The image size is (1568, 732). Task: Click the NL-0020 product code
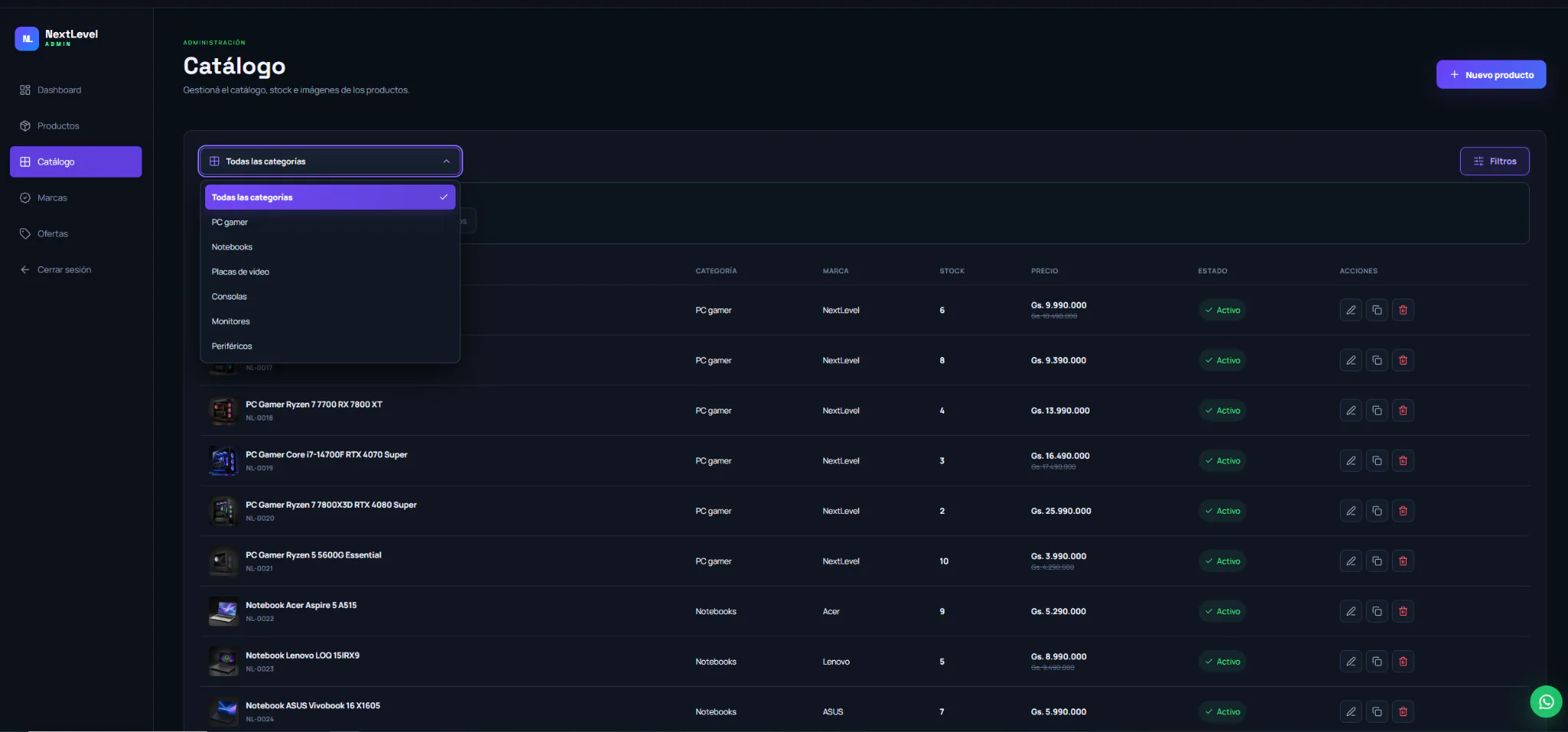click(x=260, y=518)
